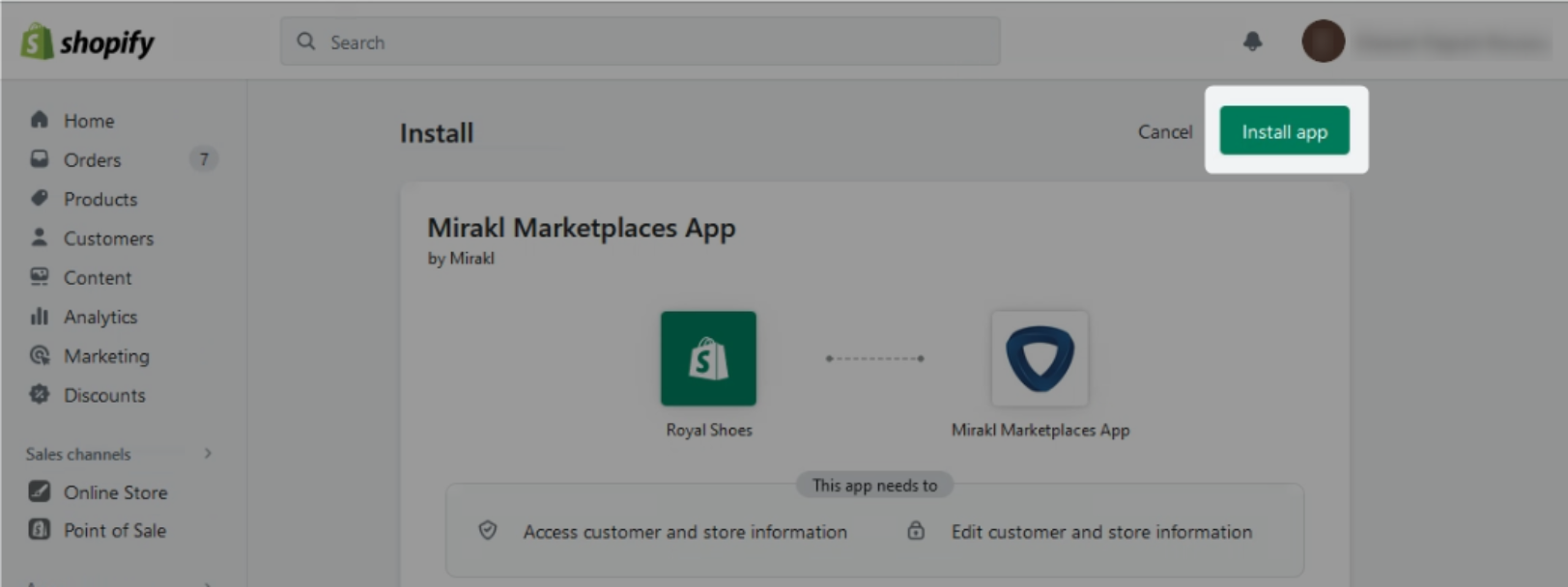Go to Home in sidebar

(89, 121)
